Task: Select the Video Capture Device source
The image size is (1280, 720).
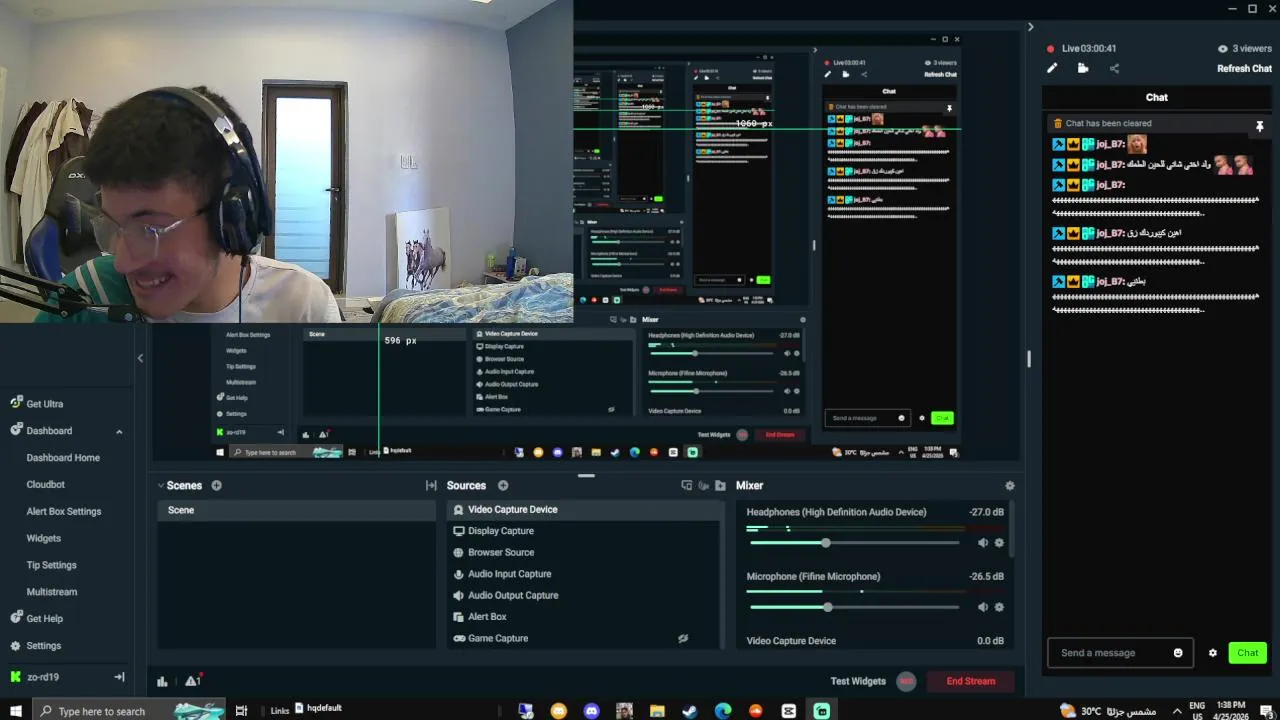Action: (584, 510)
